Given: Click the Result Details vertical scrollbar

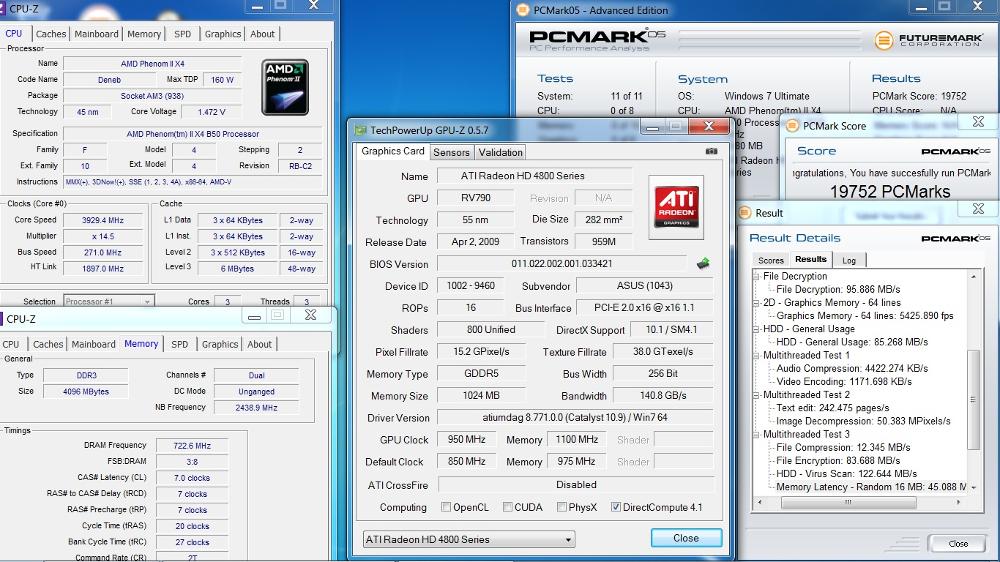Looking at the screenshot, I should coord(973,399).
